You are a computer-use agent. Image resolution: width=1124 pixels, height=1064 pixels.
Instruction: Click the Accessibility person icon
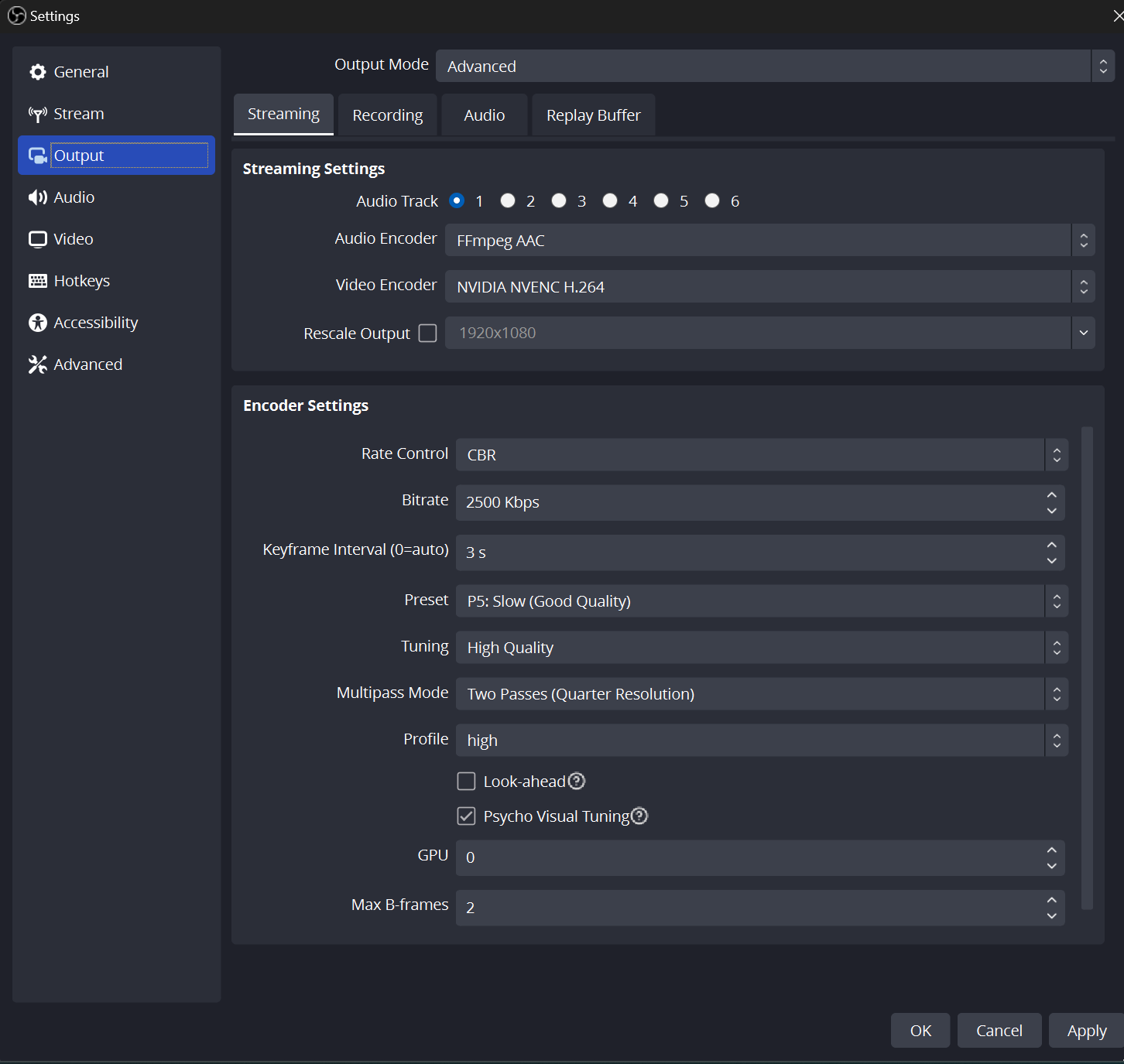(38, 323)
